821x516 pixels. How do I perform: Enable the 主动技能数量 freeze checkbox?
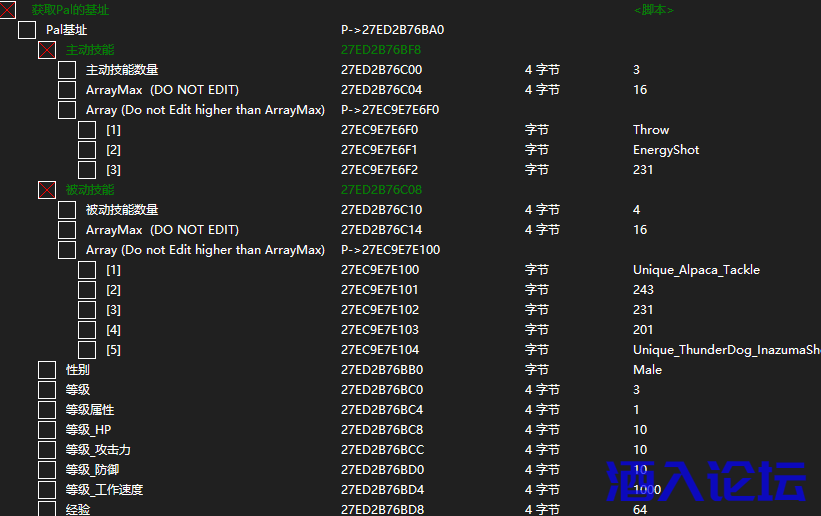[x=67, y=70]
